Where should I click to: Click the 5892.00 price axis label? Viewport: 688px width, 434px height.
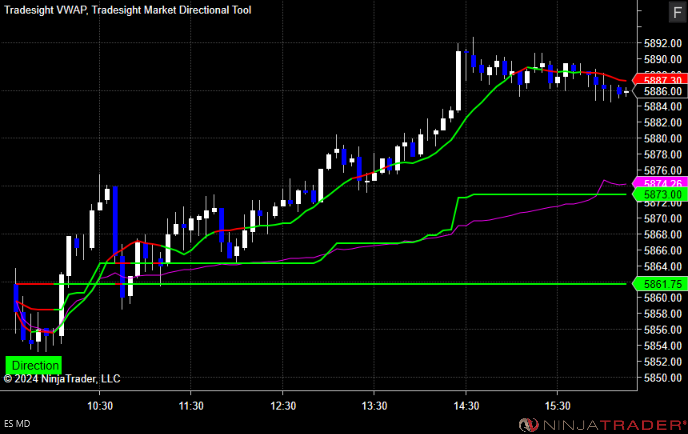pyautogui.click(x=663, y=43)
